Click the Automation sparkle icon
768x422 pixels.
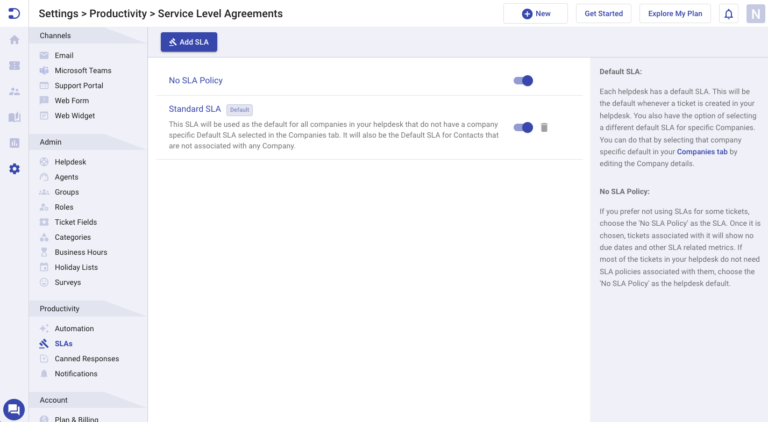(44, 328)
